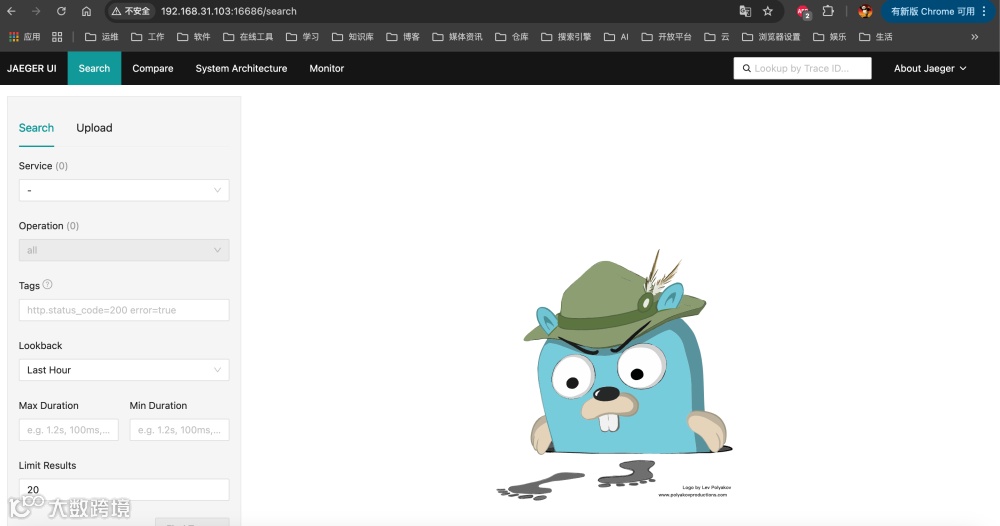Open the apps grid icon in bookmarks bar
The width and height of the screenshot is (1000, 526).
tap(57, 37)
